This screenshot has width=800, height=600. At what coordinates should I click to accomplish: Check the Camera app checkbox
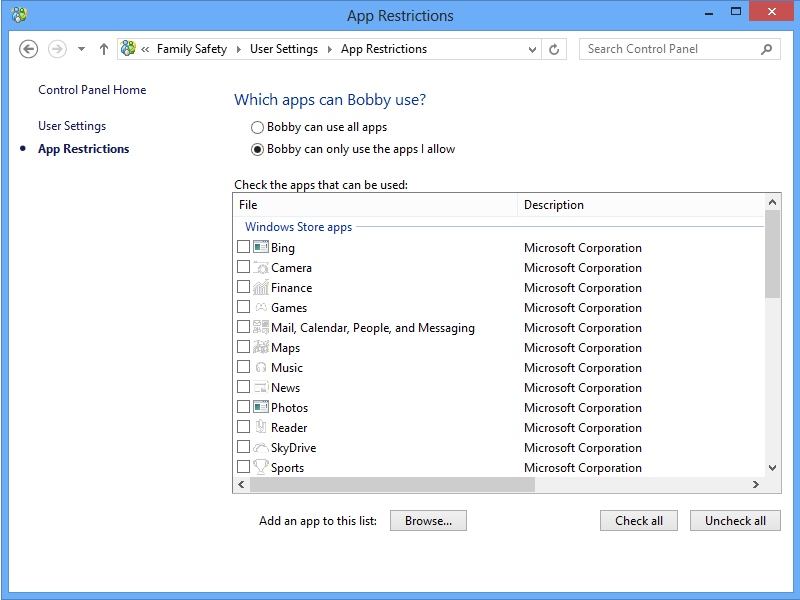coord(243,267)
